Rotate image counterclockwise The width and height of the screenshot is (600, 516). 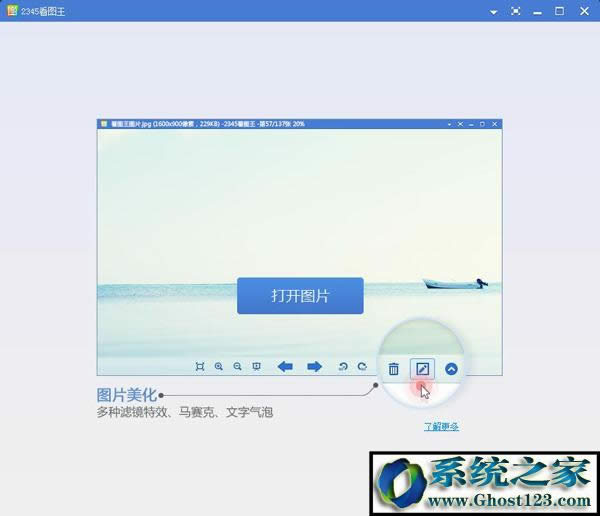(343, 367)
